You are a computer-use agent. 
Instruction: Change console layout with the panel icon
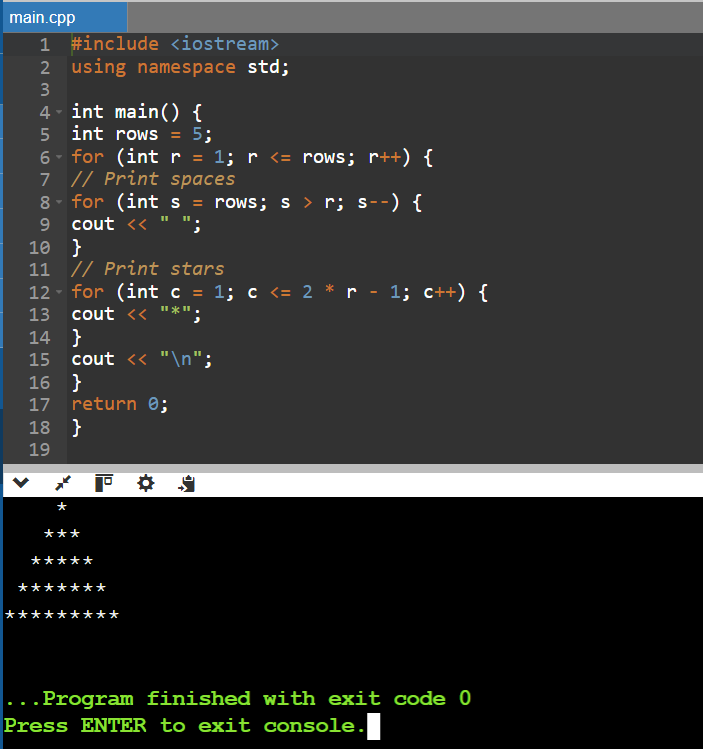pos(104,483)
